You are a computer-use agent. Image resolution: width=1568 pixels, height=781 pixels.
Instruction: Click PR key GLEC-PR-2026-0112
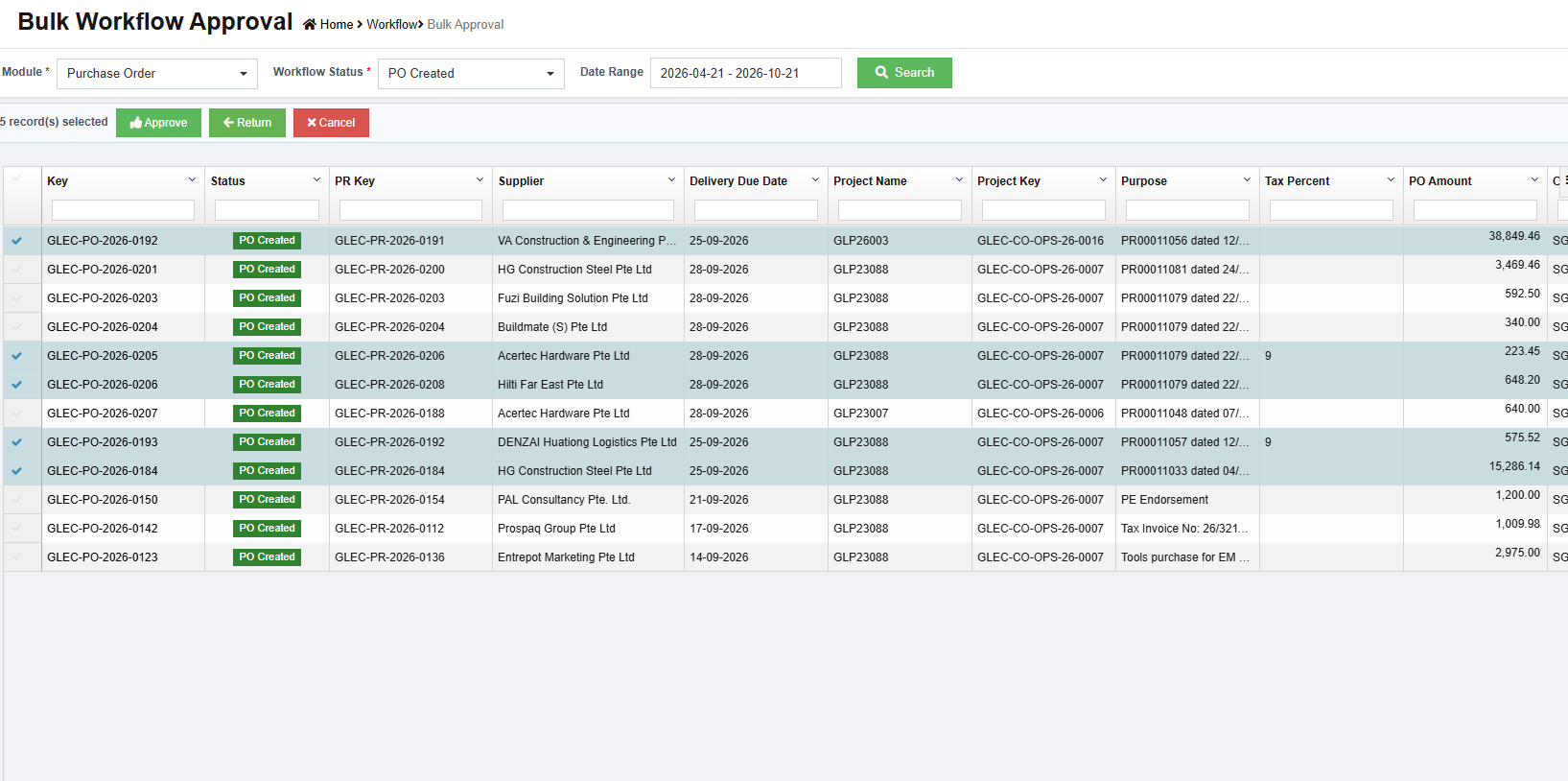[389, 529]
